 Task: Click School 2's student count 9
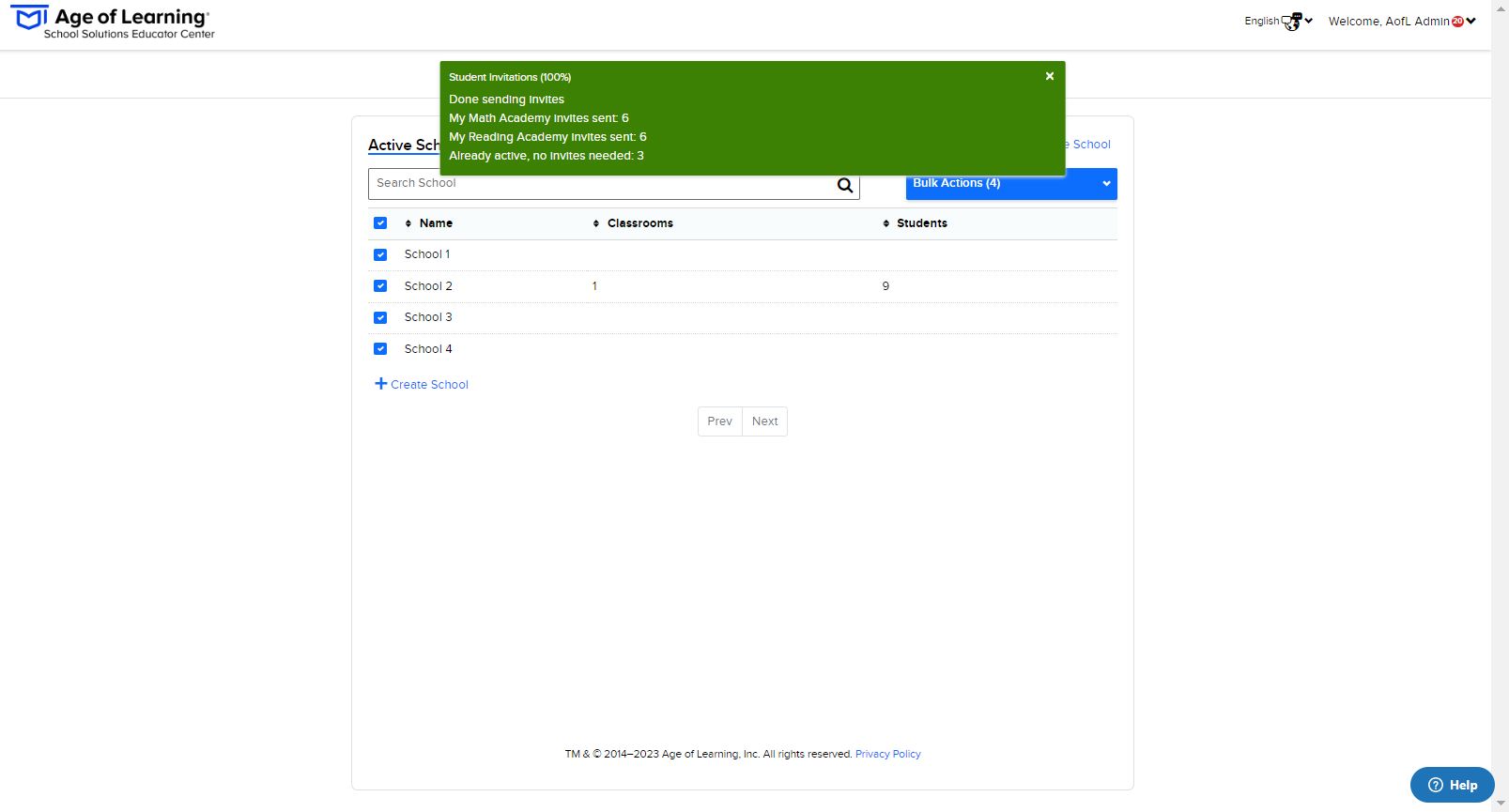[885, 286]
